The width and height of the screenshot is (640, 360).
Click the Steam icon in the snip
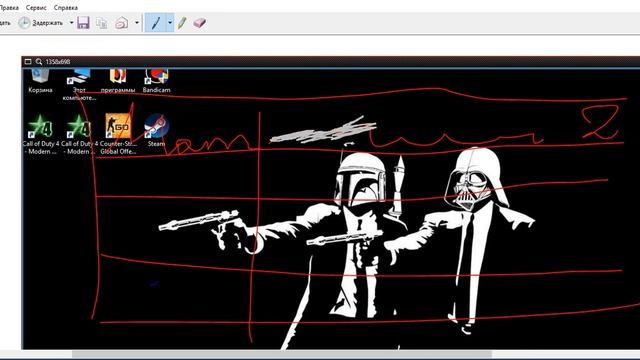156,131
